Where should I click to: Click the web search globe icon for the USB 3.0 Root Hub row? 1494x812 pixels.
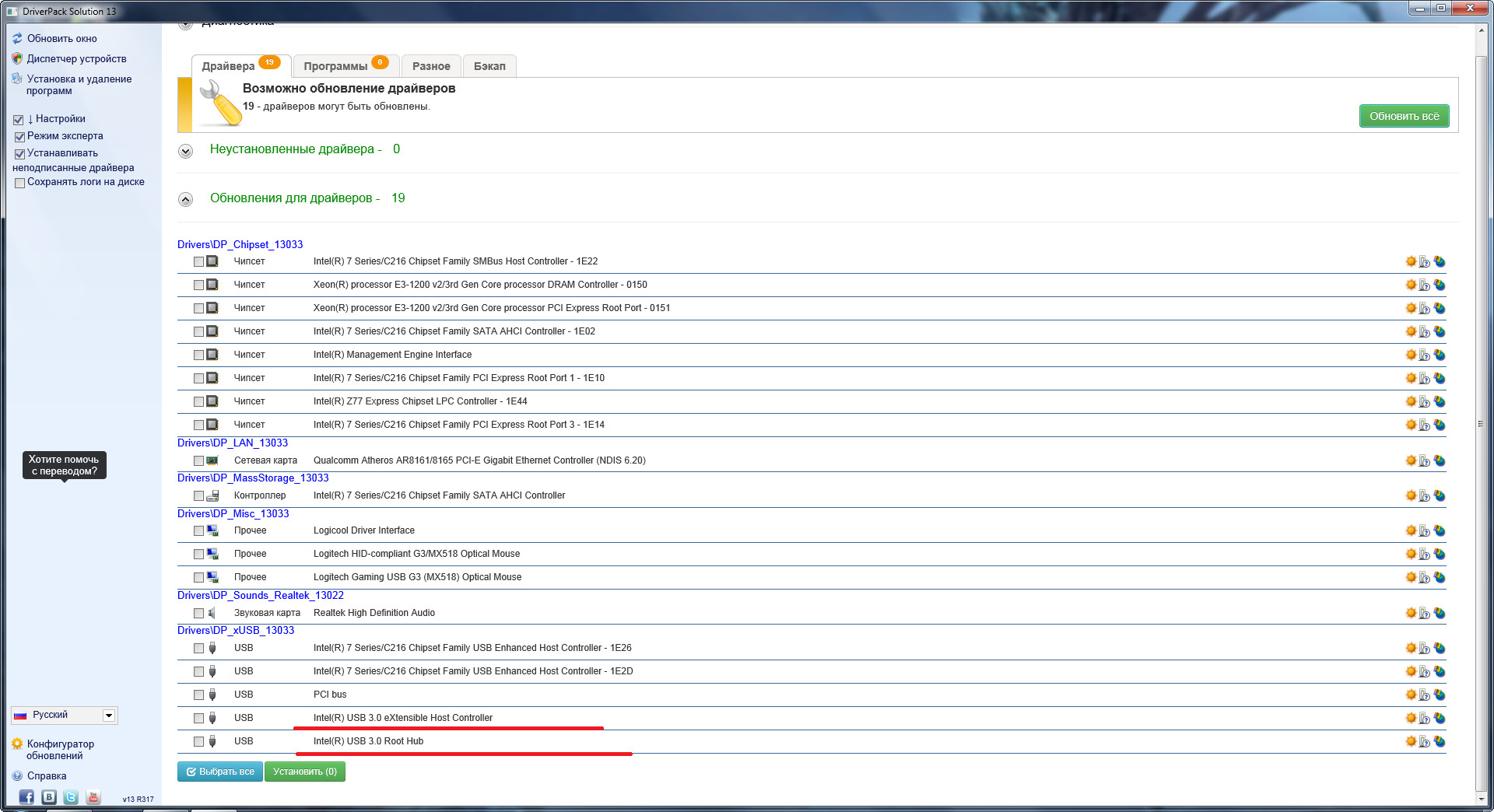click(x=1440, y=741)
